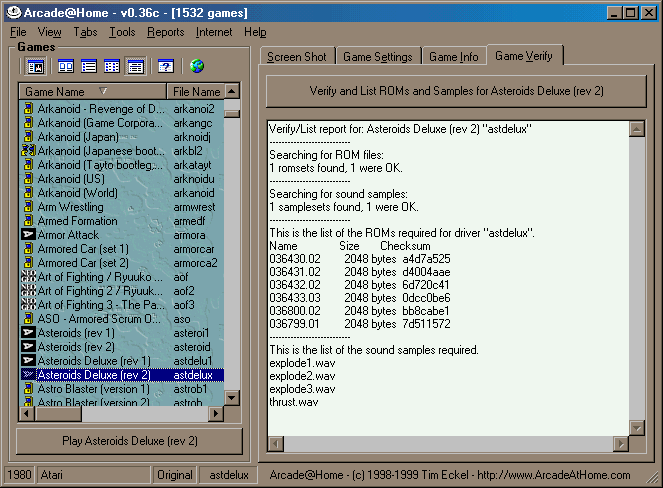Click report pane horizontal scroll left arrow
Screen dimensions: 663x488
pos(276,444)
